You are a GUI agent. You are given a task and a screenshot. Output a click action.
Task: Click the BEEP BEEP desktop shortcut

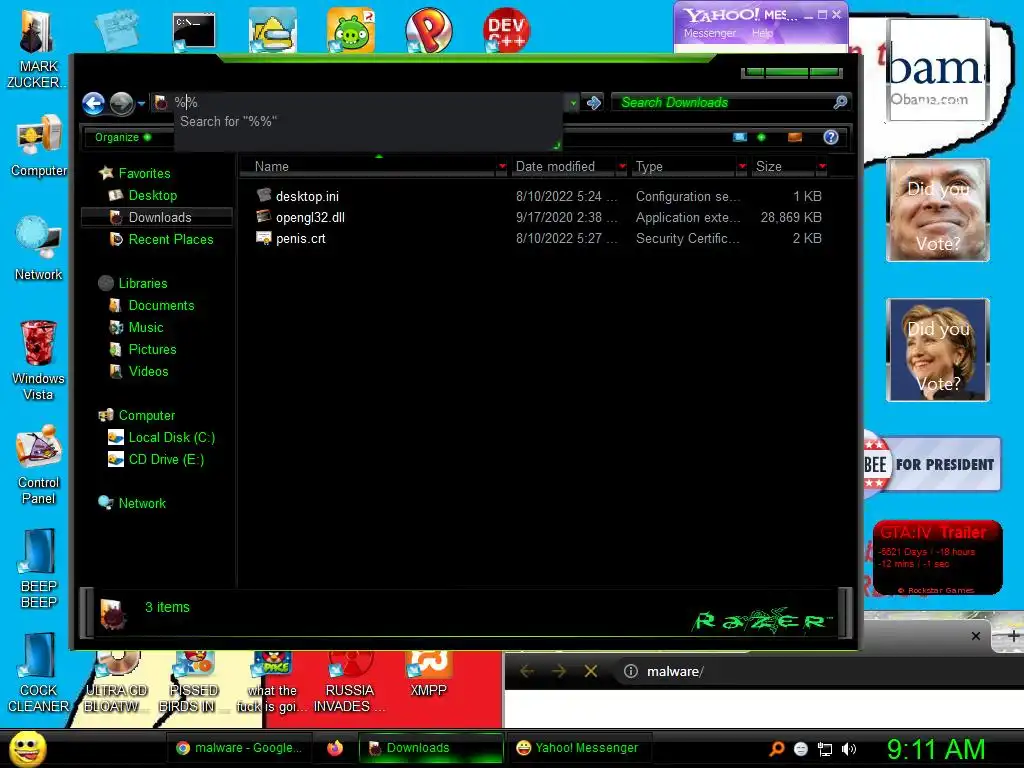tap(39, 568)
